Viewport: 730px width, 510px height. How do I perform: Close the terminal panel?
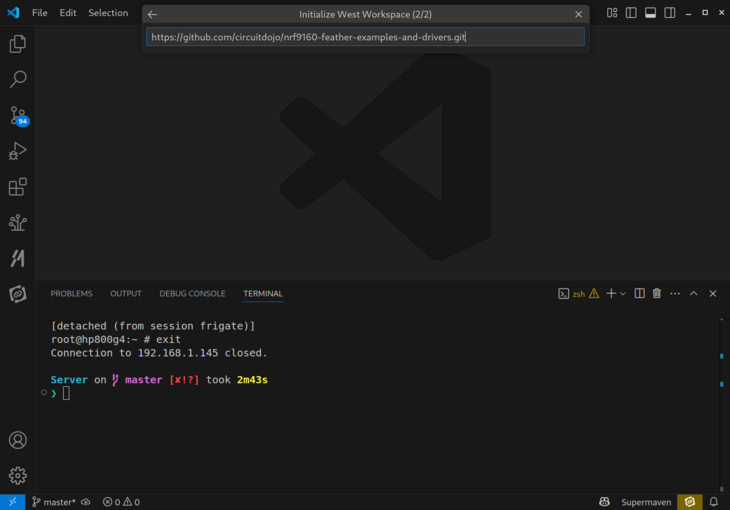tap(713, 293)
